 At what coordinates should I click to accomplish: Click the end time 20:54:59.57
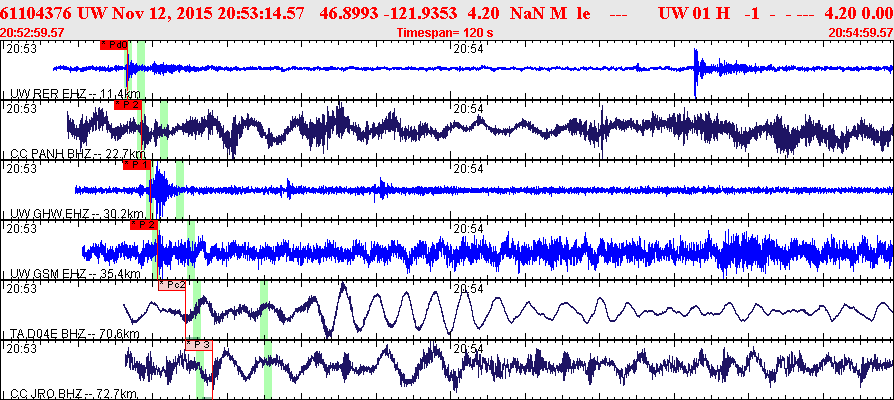(861, 33)
